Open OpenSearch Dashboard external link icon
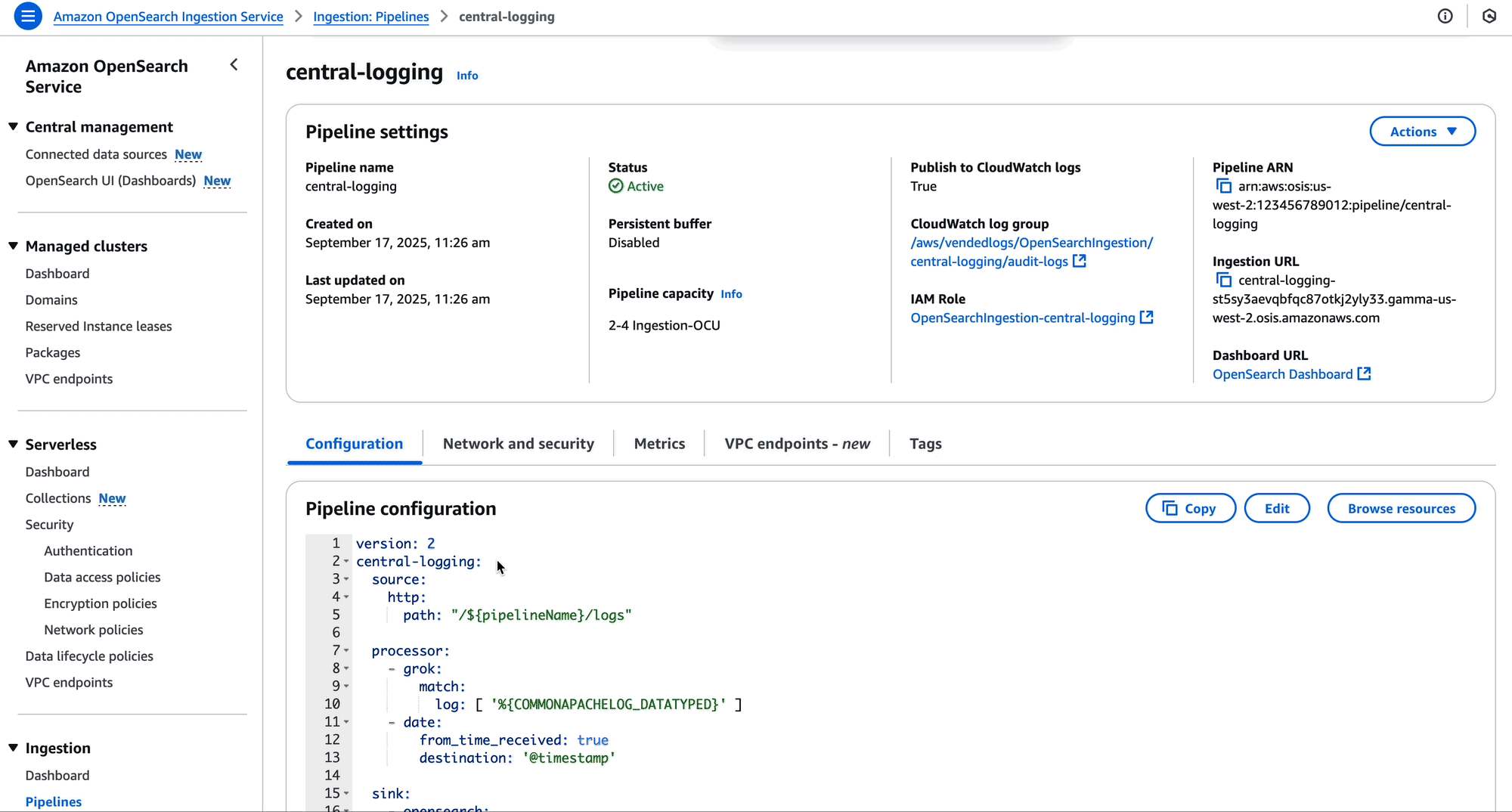The image size is (1512, 812). coord(1365,374)
